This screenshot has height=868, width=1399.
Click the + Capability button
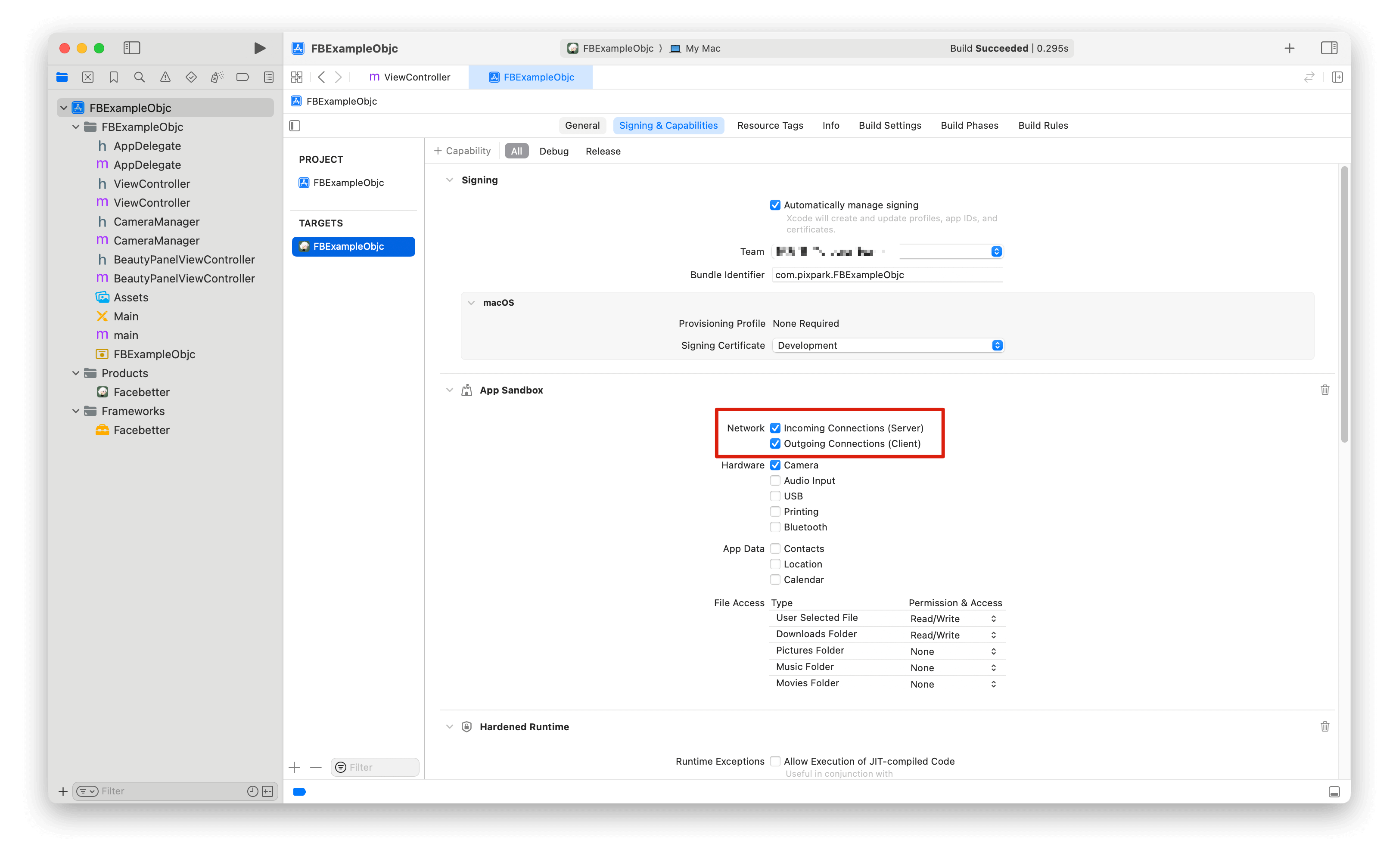pos(462,150)
